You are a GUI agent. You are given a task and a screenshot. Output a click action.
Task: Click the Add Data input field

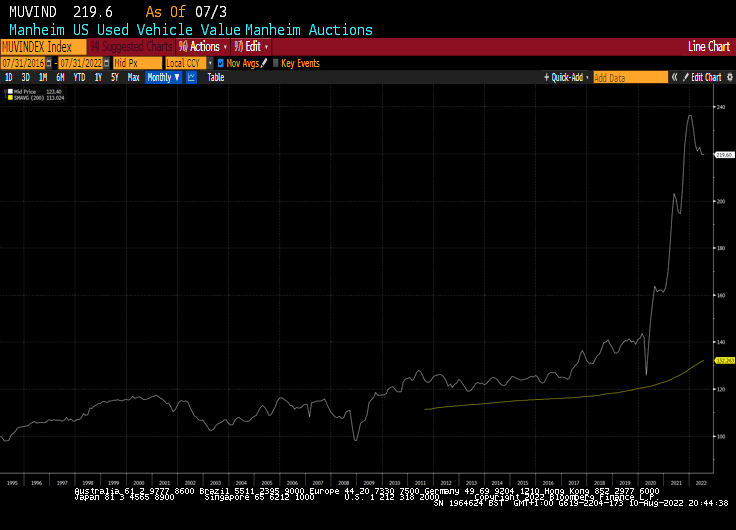629,77
